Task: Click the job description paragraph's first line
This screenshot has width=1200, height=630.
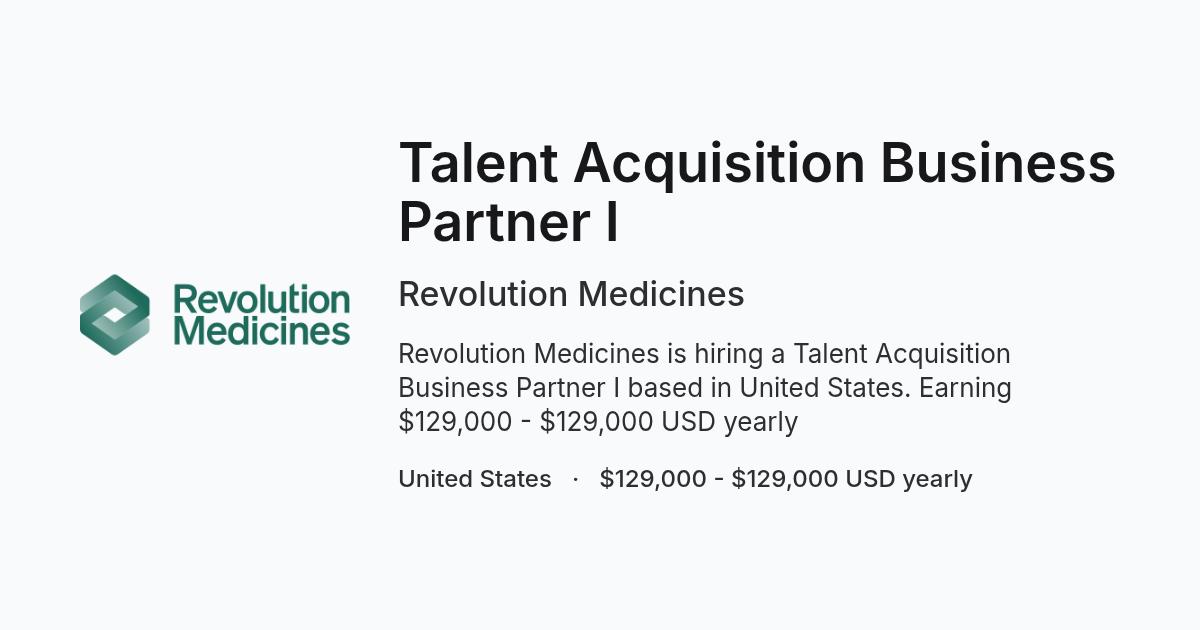Action: click(x=705, y=354)
